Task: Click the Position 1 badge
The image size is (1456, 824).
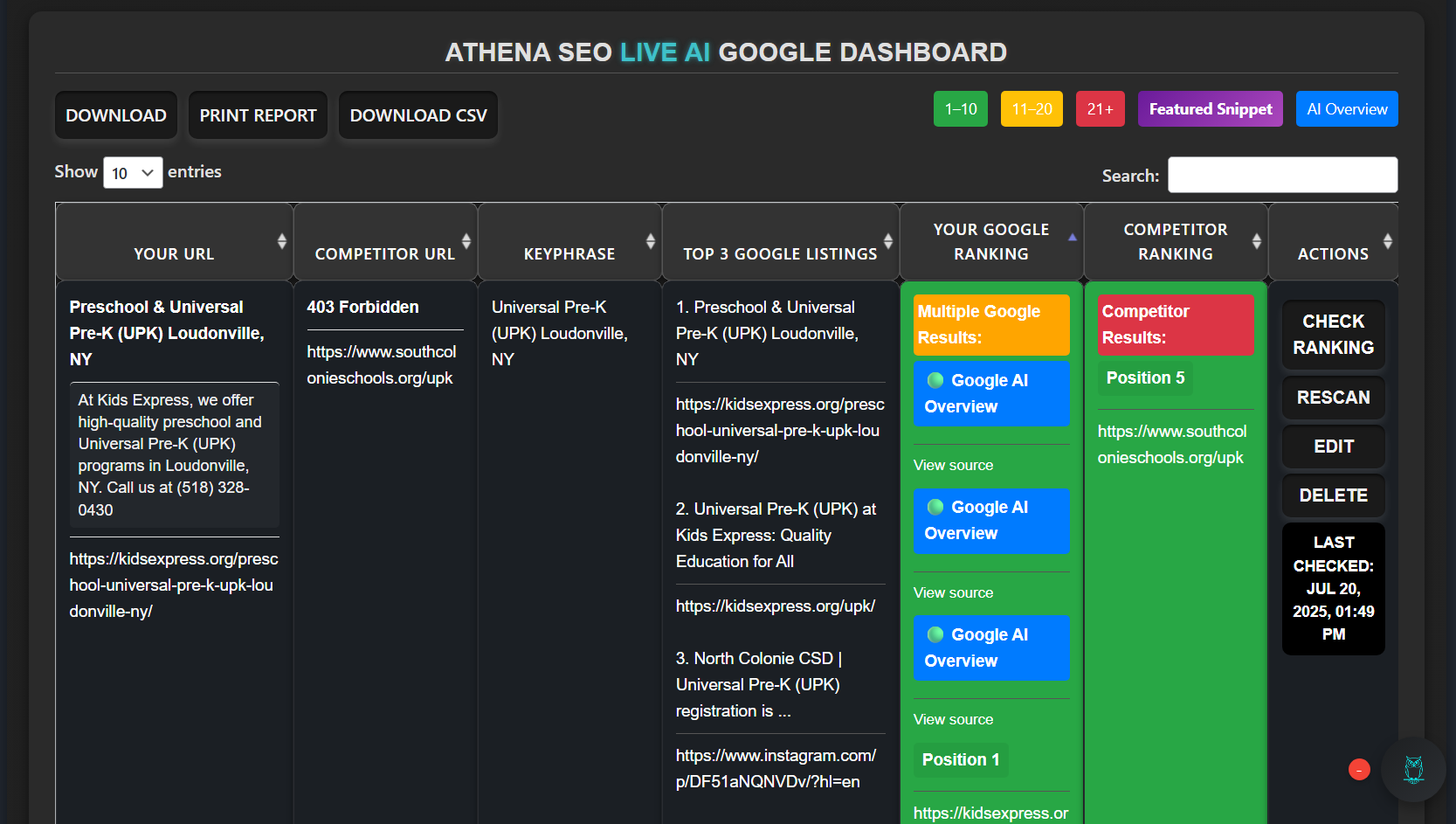Action: tap(961, 760)
